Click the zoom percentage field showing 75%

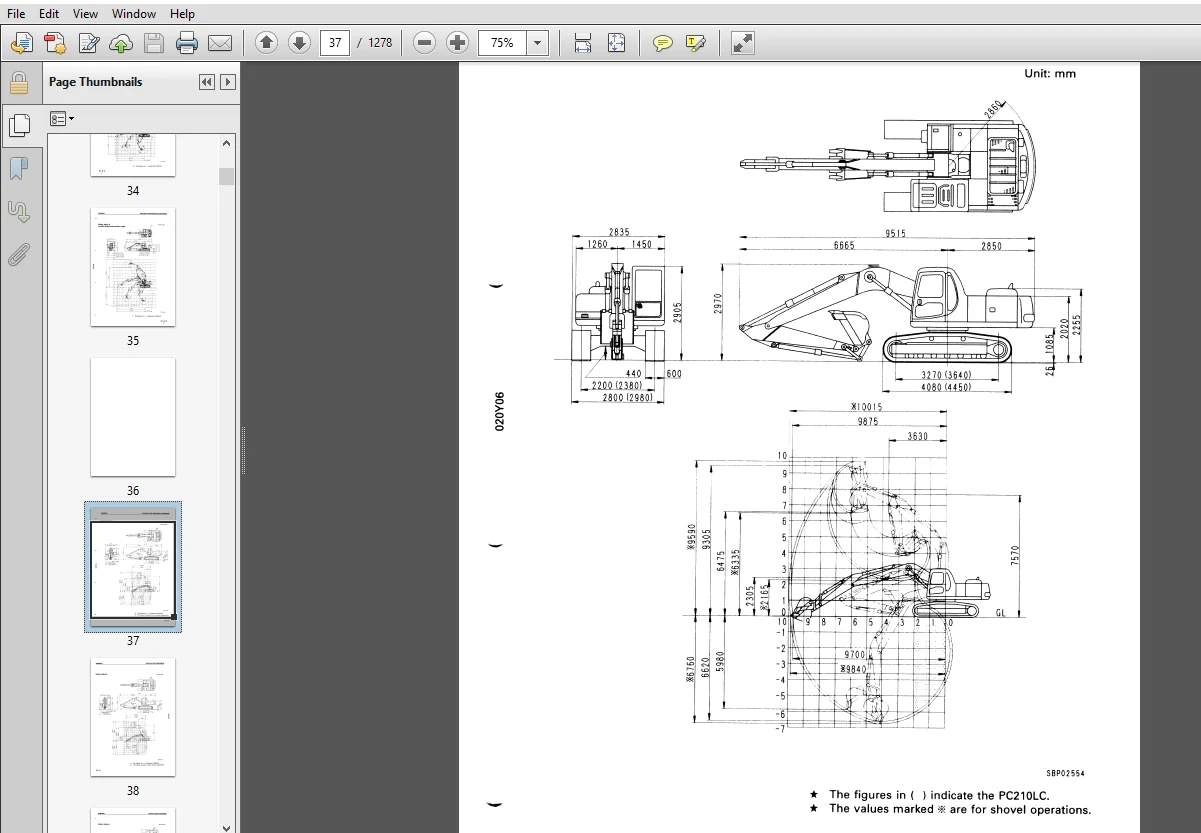503,43
